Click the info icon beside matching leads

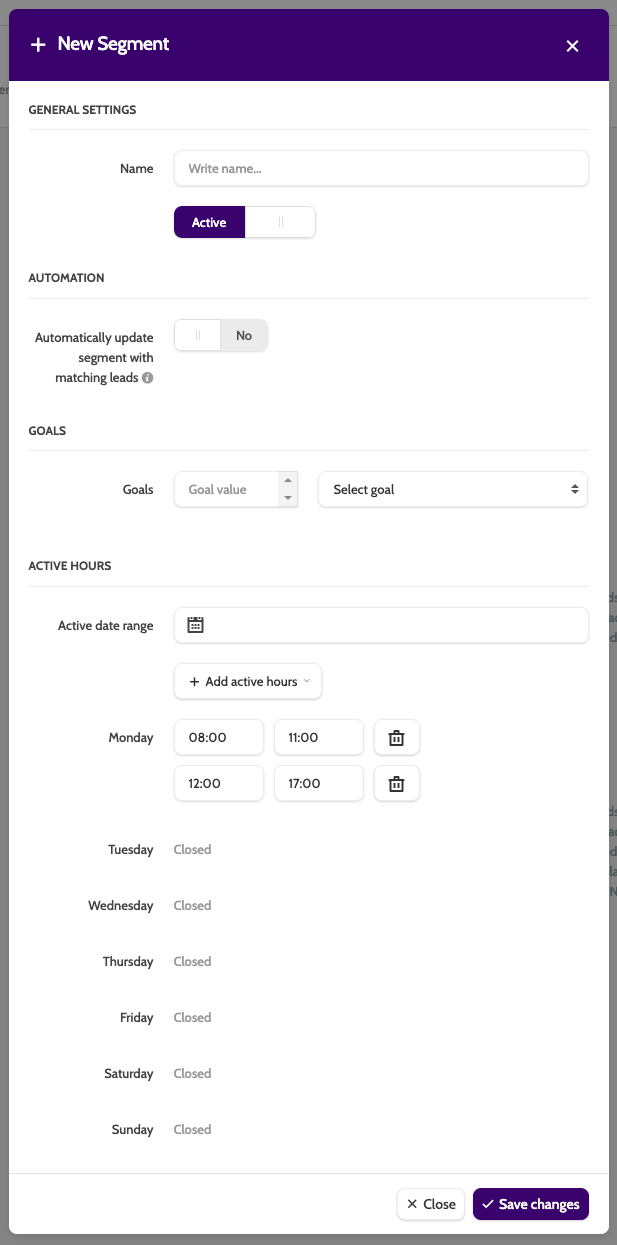(x=148, y=378)
